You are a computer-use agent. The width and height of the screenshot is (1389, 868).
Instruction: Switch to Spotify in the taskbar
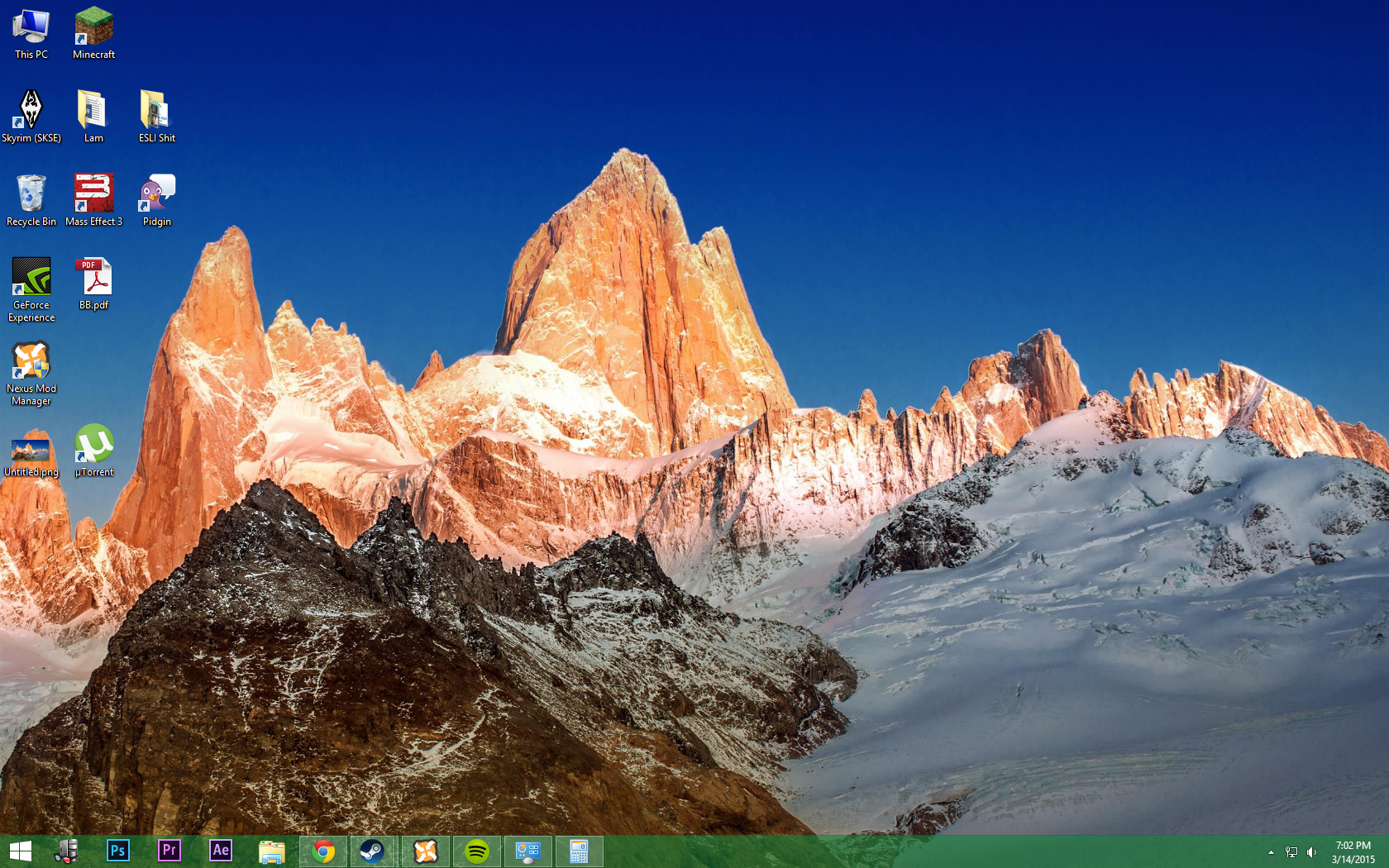click(477, 851)
